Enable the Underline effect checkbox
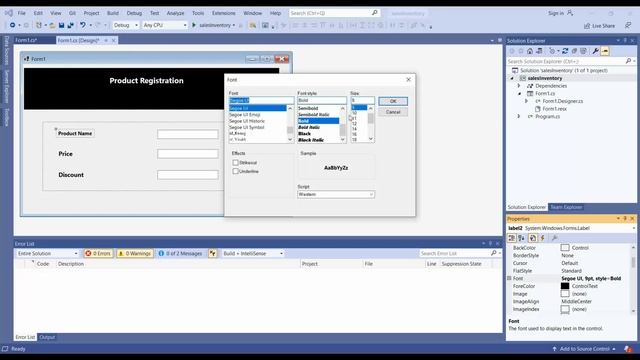This screenshot has height=360, width=640. click(236, 171)
